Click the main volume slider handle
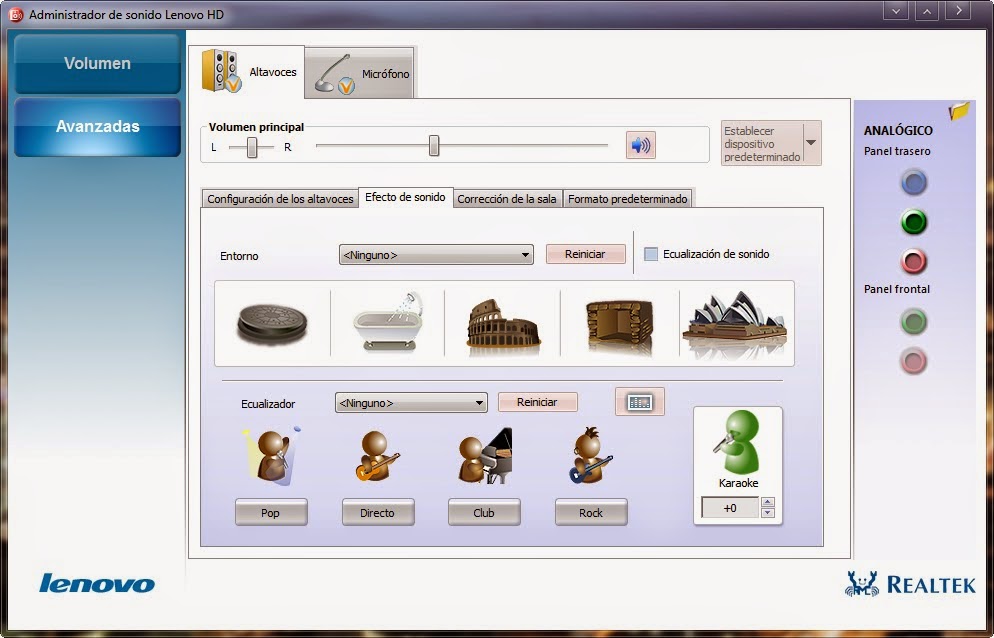The height and width of the screenshot is (638, 994). coord(434,145)
